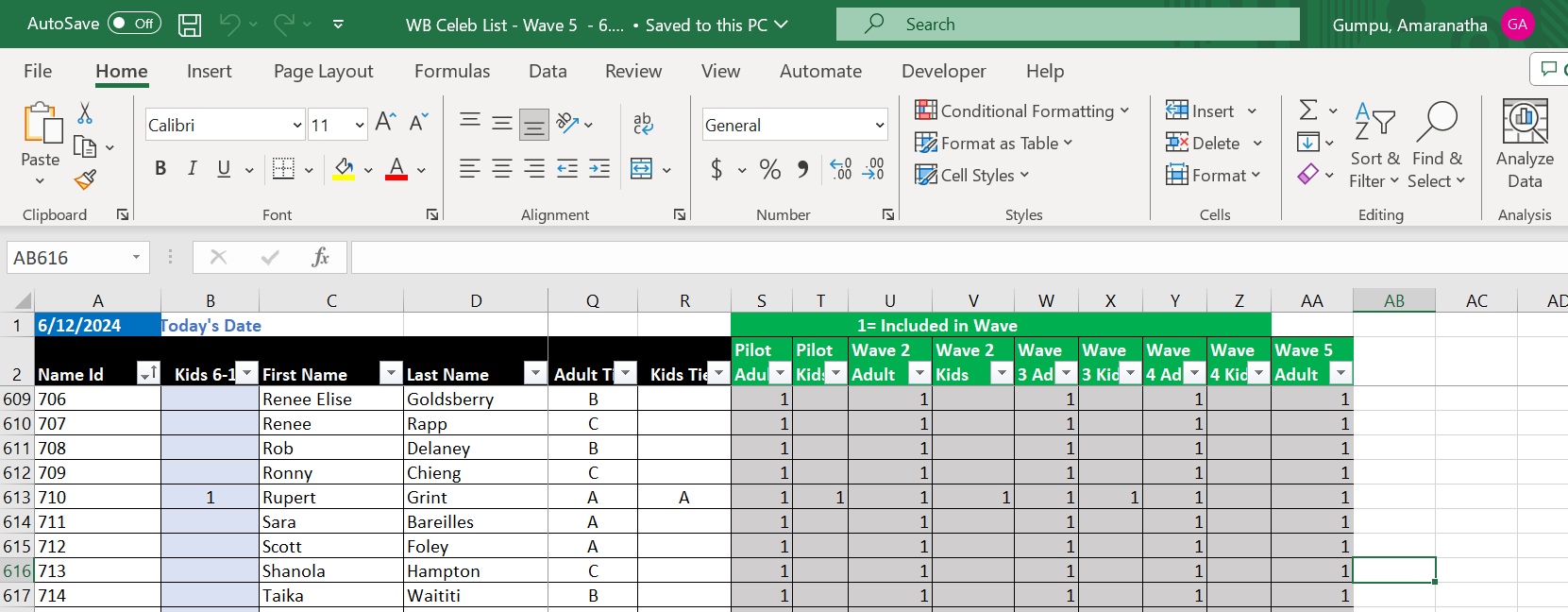Click the Search box in title bar
Viewport: 1568px width, 612px height.
click(x=1068, y=25)
